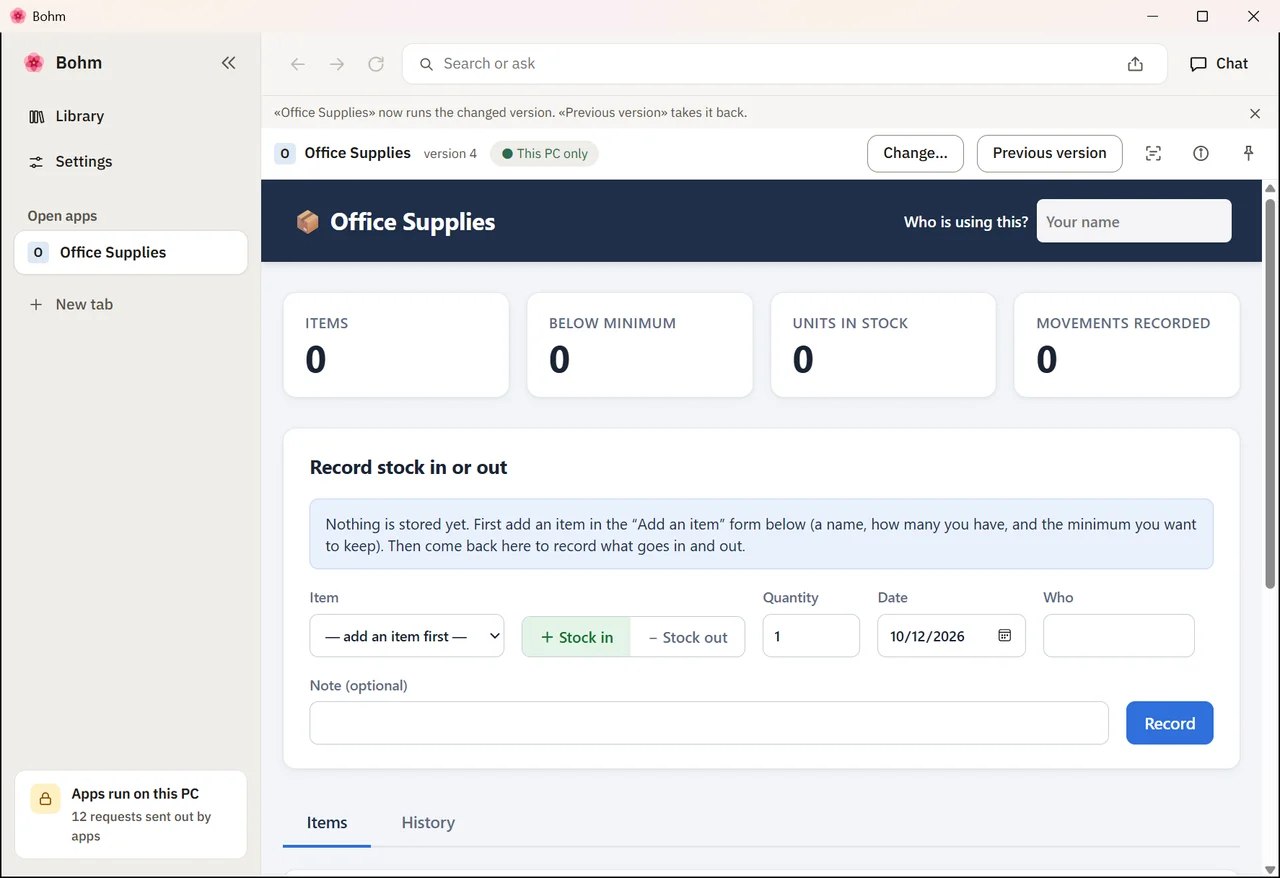Screen dimensions: 1280x878
Task: Click the Note (optional) field
Action: (709, 723)
